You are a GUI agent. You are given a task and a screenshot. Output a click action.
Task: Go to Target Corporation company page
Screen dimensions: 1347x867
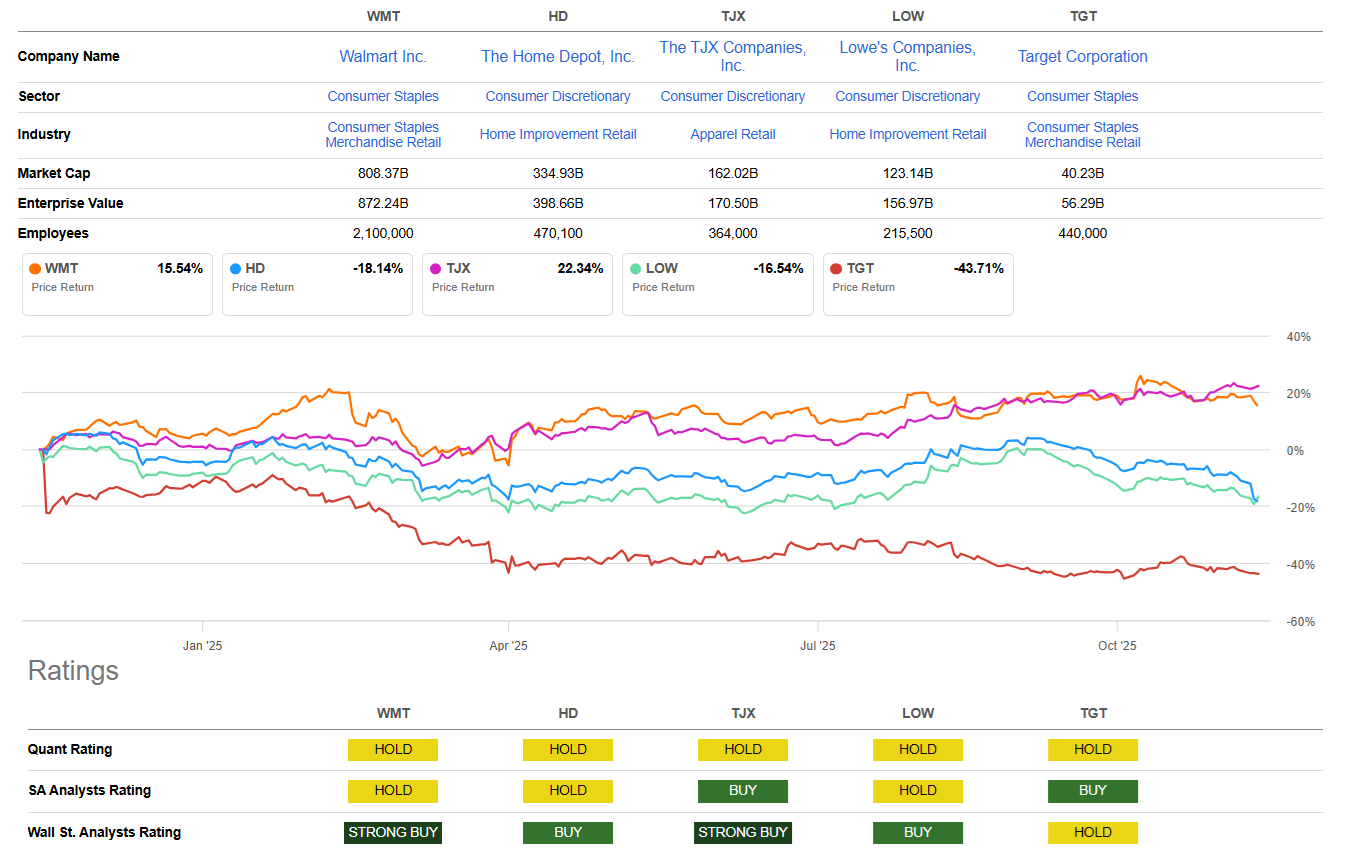(x=1082, y=57)
